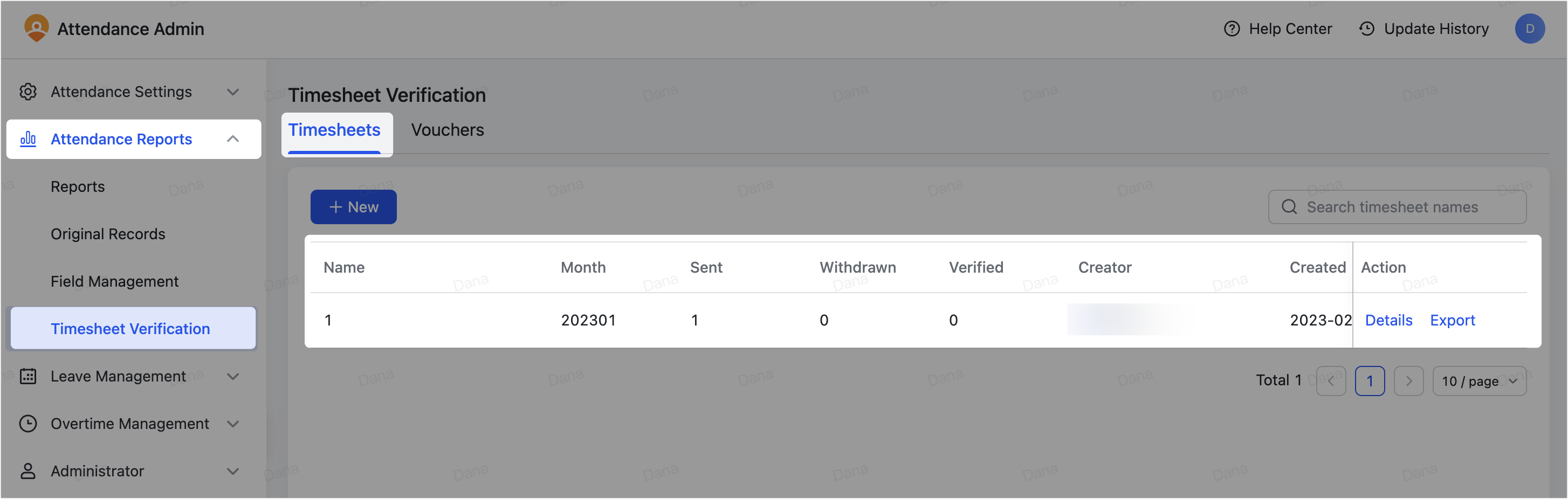Screen dimensions: 1568x499
Task: Click the New button
Action: (x=353, y=207)
